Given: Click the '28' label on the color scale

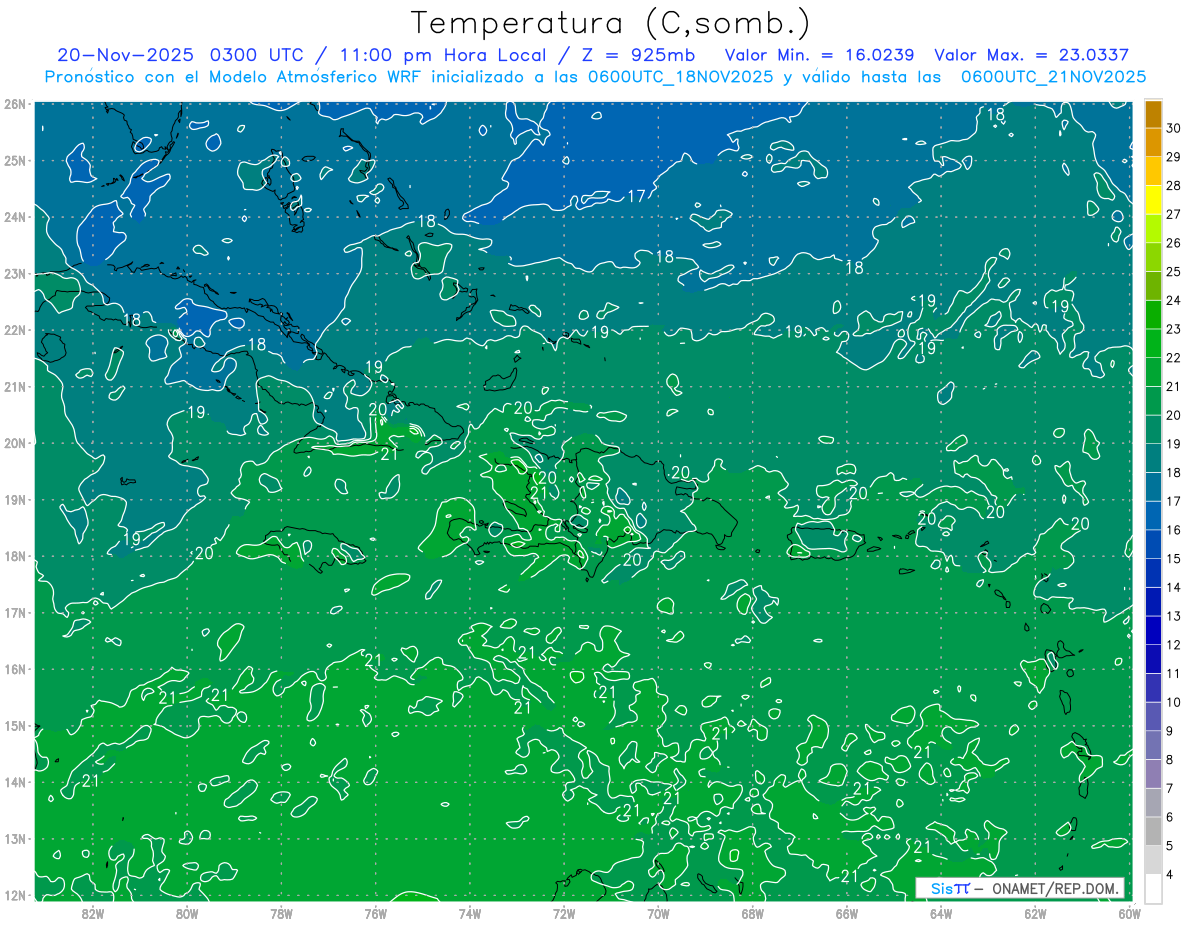Looking at the screenshot, I should pos(1173,186).
